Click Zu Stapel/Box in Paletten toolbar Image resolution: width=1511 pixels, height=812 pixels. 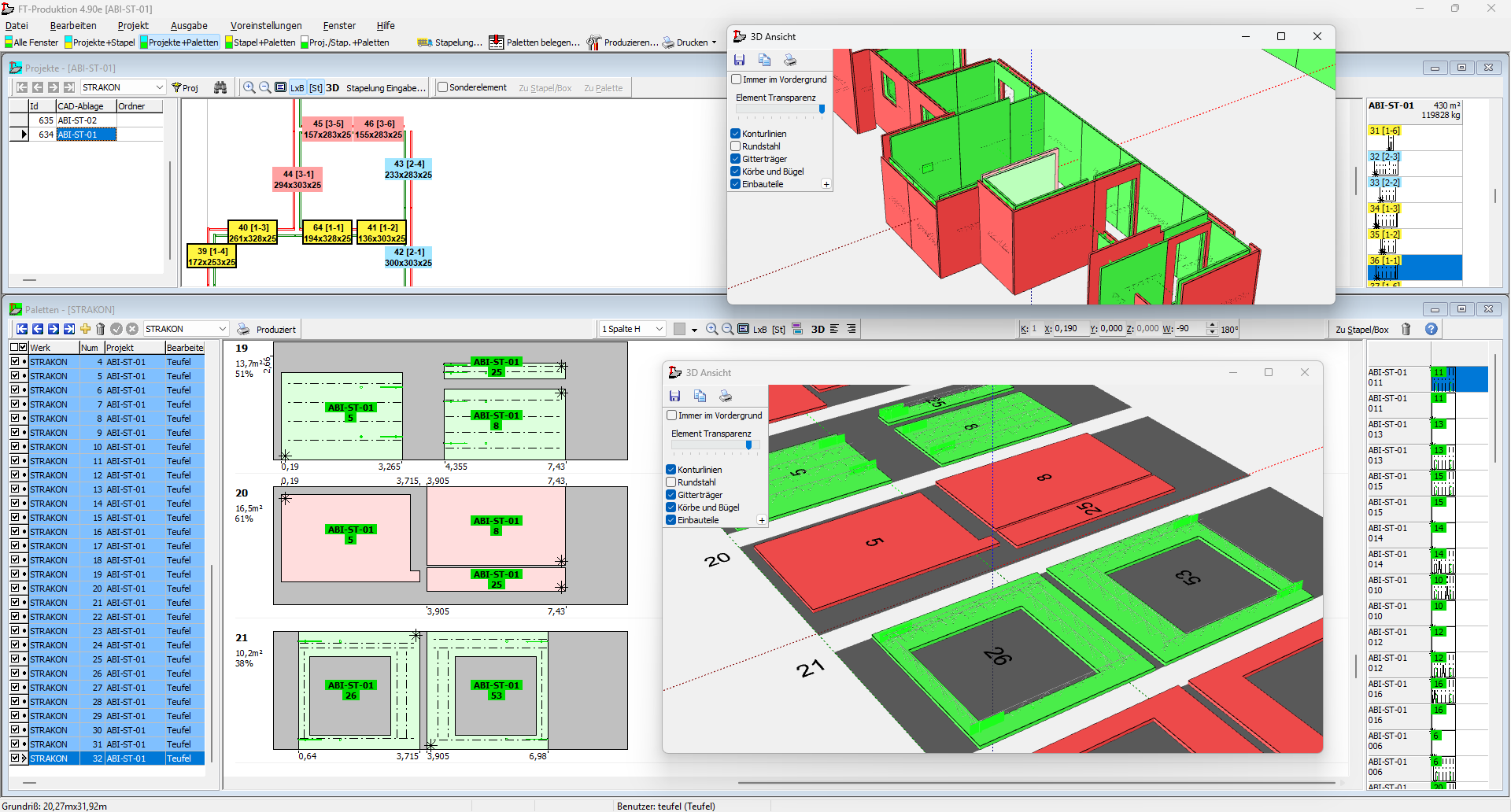pos(1361,330)
